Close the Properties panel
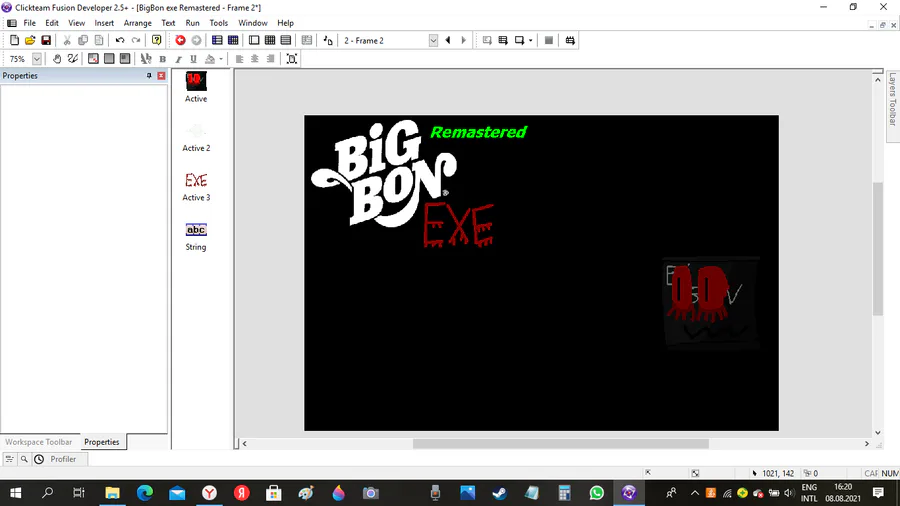 pyautogui.click(x=161, y=76)
